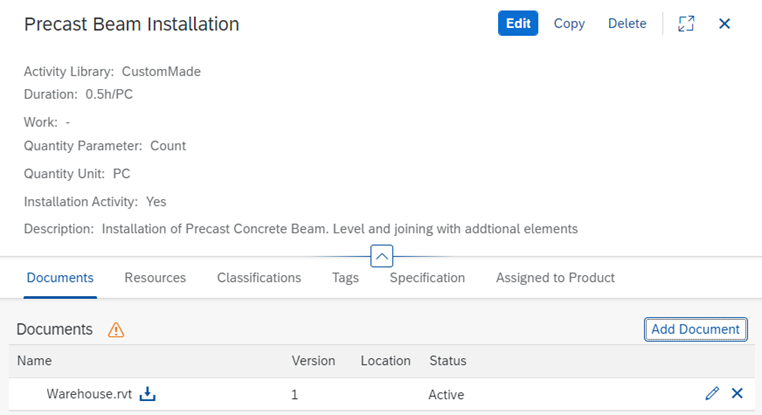Select the Documents tab
This screenshot has width=762, height=415.
click(60, 277)
